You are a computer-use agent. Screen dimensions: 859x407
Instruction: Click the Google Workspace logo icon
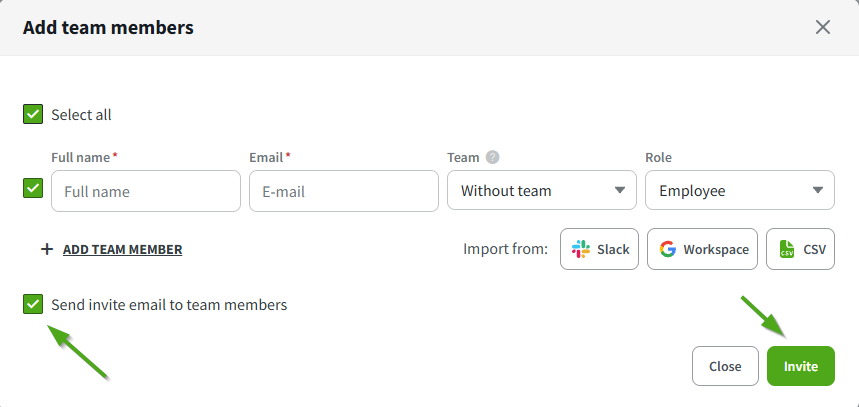click(x=667, y=249)
